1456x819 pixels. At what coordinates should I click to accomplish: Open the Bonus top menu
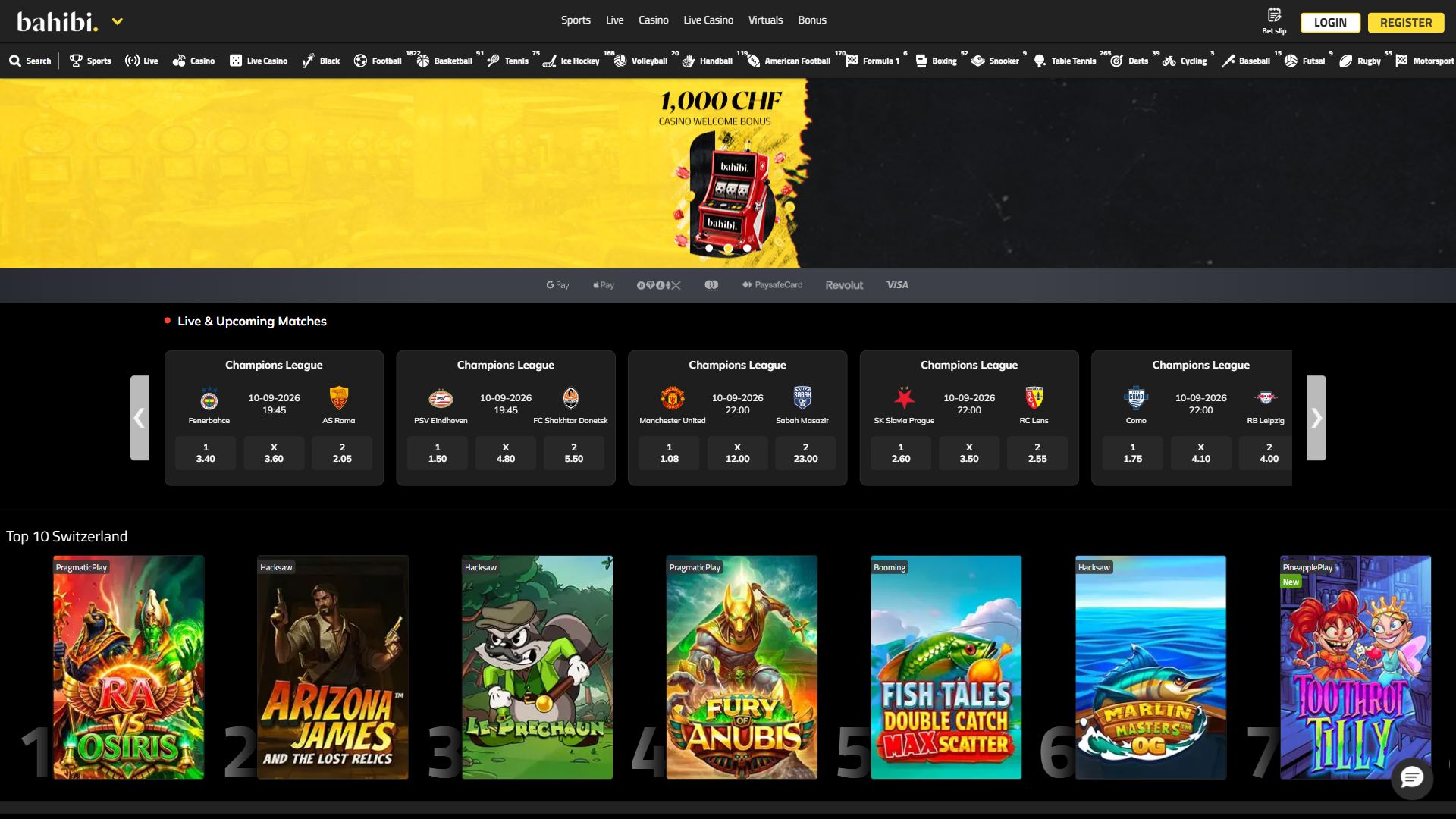click(x=811, y=20)
